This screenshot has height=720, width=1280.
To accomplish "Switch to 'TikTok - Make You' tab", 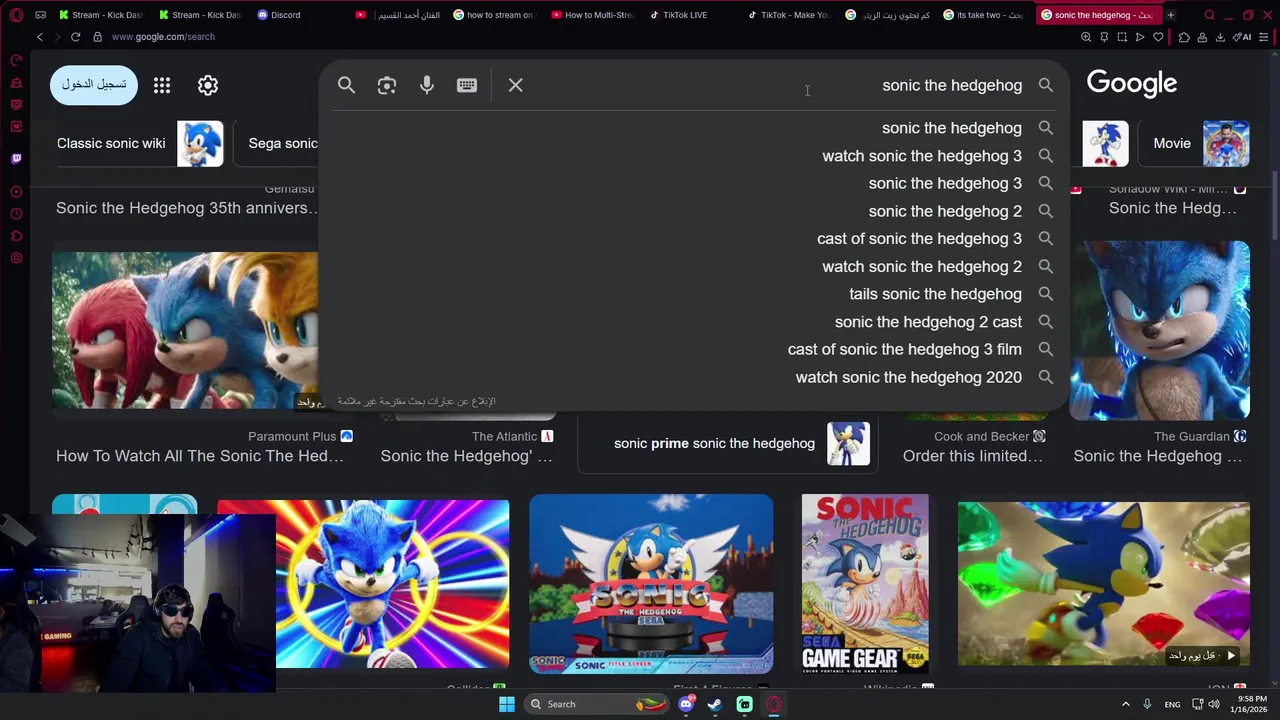I will point(790,15).
